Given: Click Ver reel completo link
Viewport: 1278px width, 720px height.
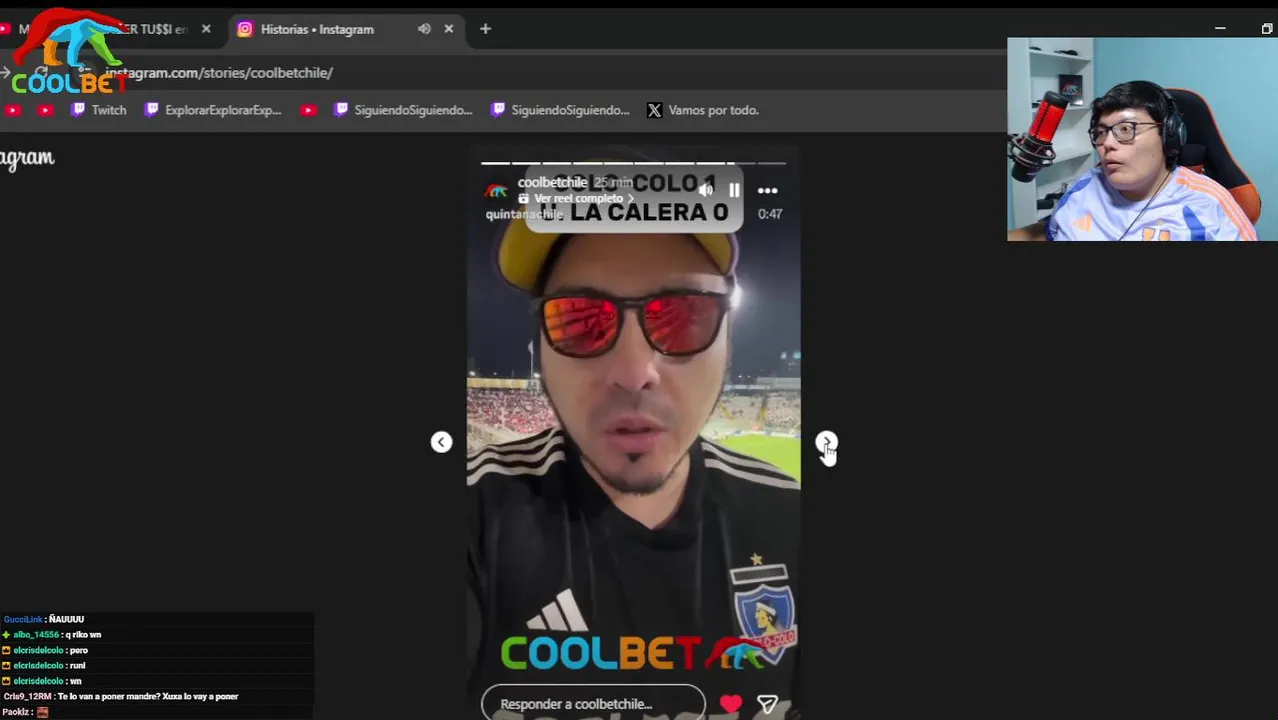Looking at the screenshot, I should tap(578, 198).
